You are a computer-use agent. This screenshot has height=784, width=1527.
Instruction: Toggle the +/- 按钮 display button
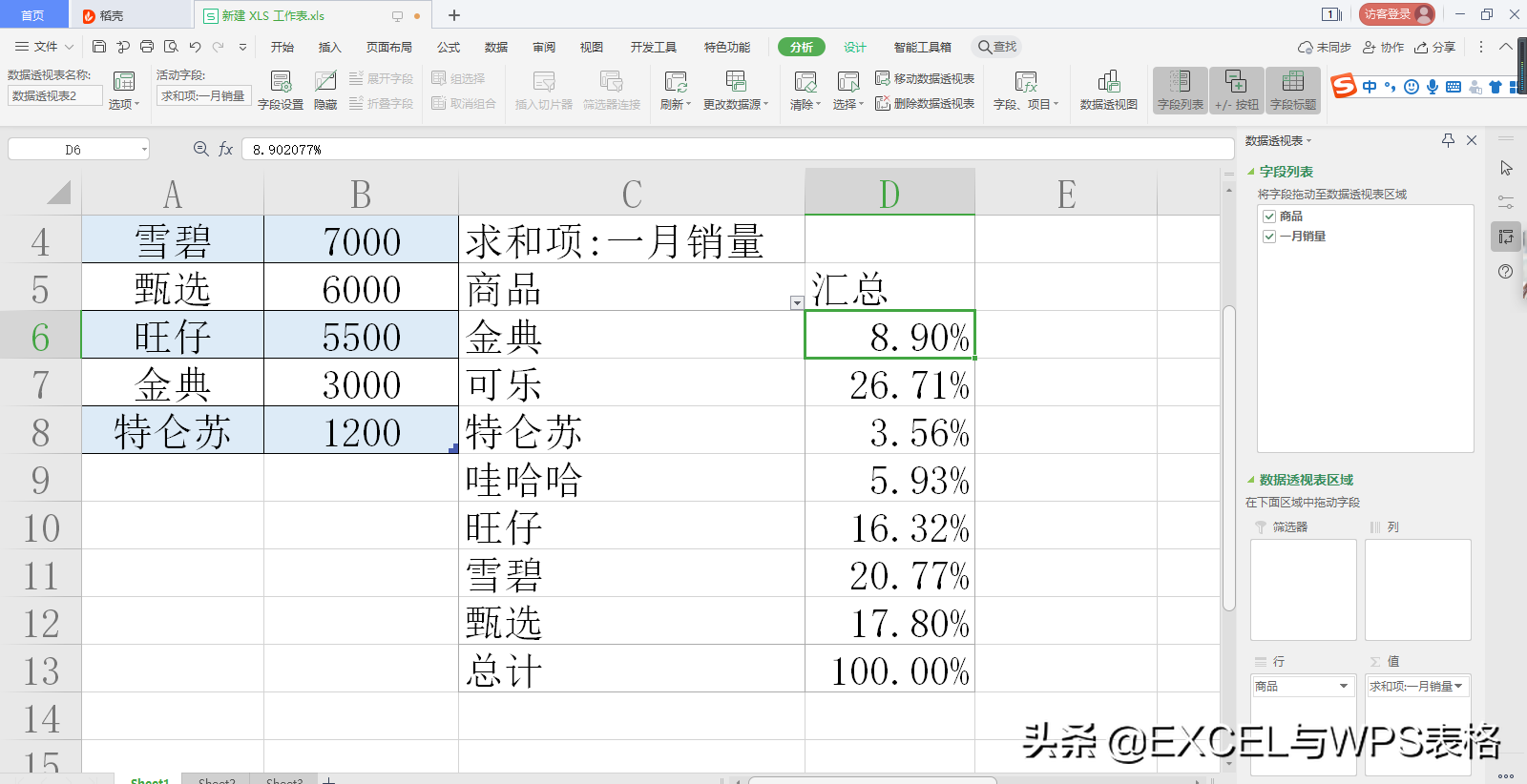[1237, 91]
